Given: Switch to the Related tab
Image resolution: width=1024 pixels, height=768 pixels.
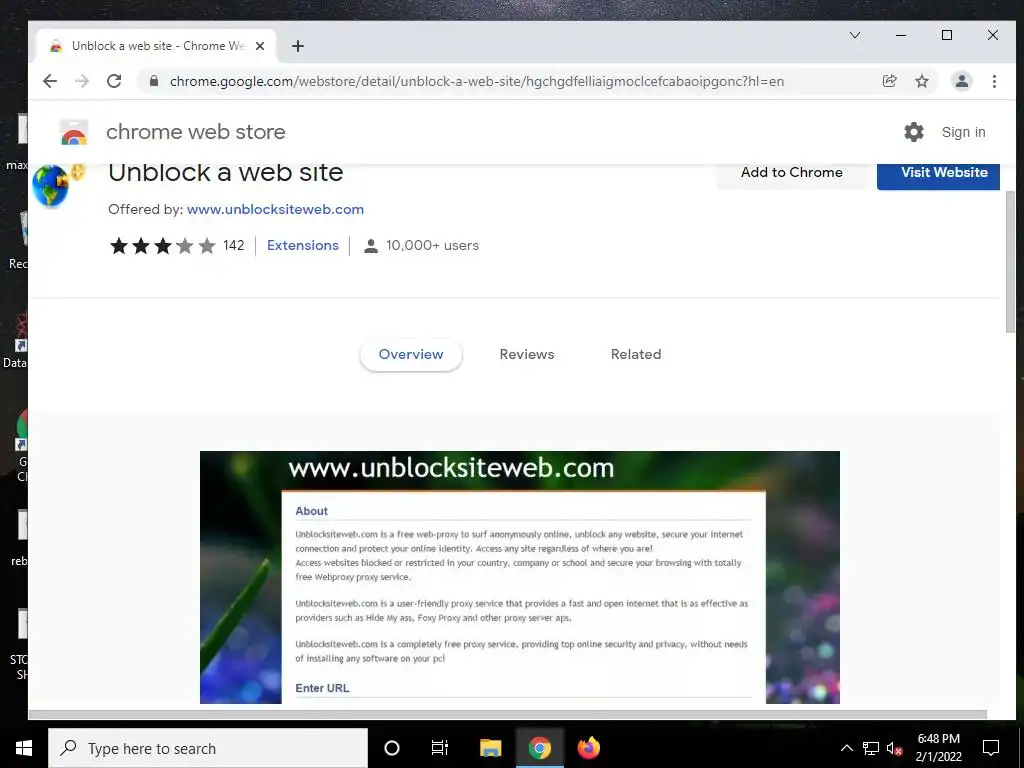Looking at the screenshot, I should click(635, 355).
